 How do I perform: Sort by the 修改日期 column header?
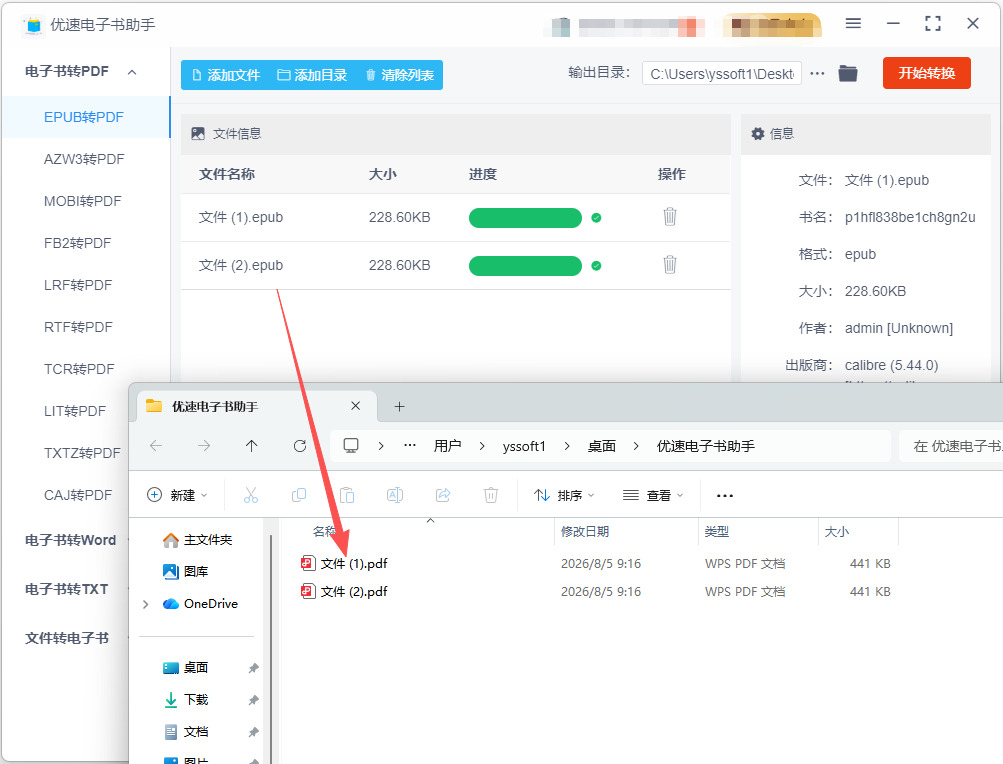point(585,532)
